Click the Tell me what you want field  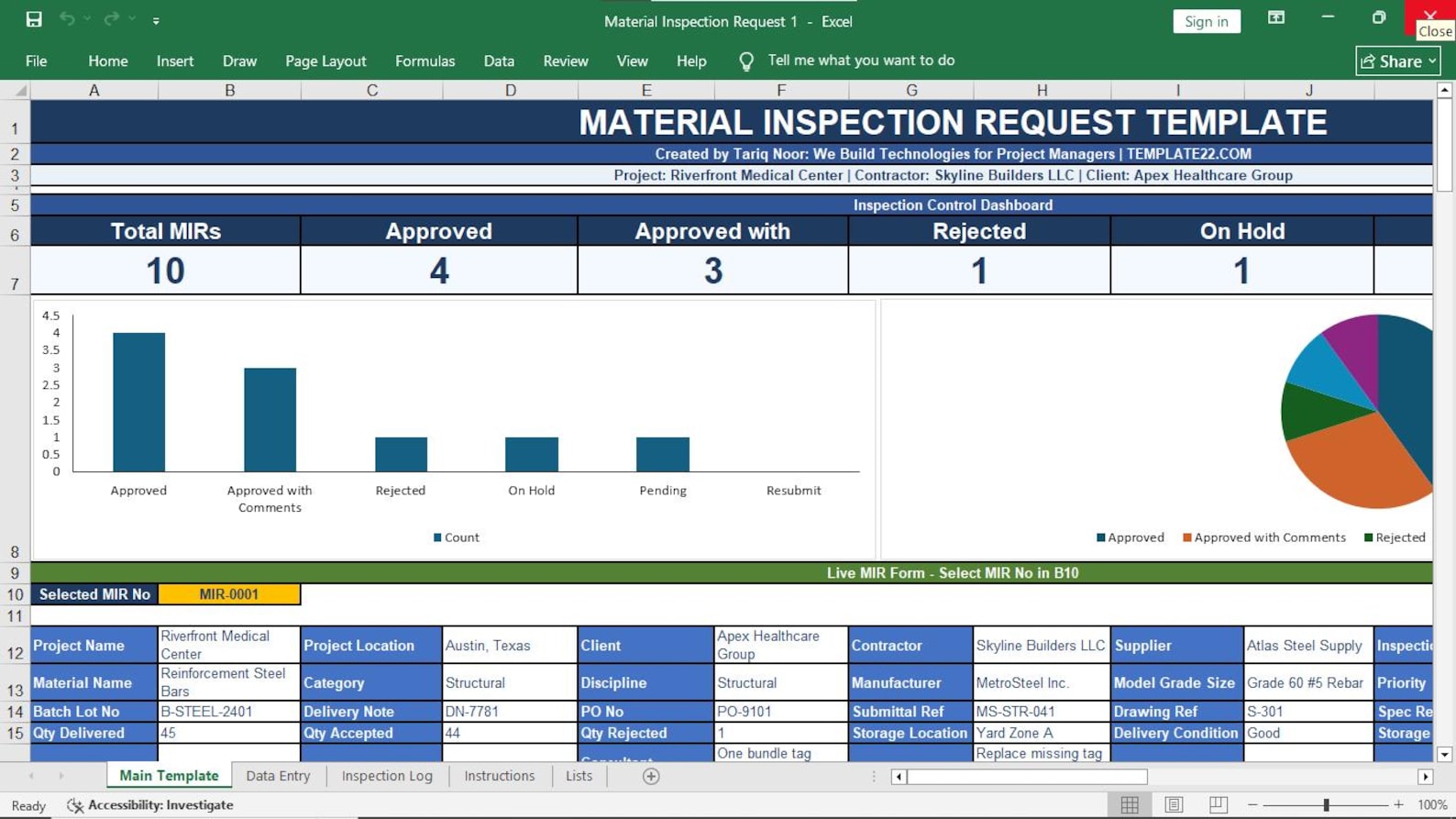pos(861,61)
